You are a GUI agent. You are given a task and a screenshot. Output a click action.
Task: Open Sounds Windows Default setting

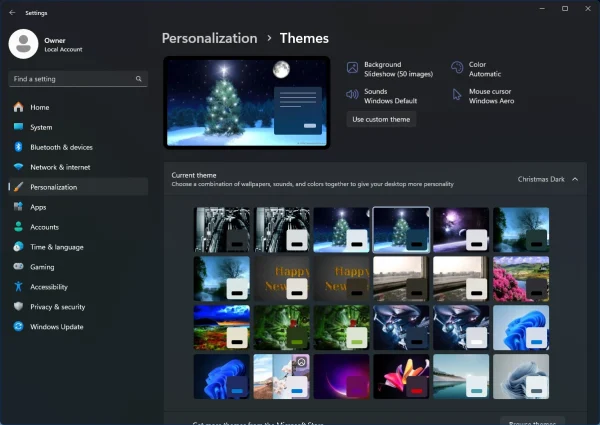coord(382,96)
